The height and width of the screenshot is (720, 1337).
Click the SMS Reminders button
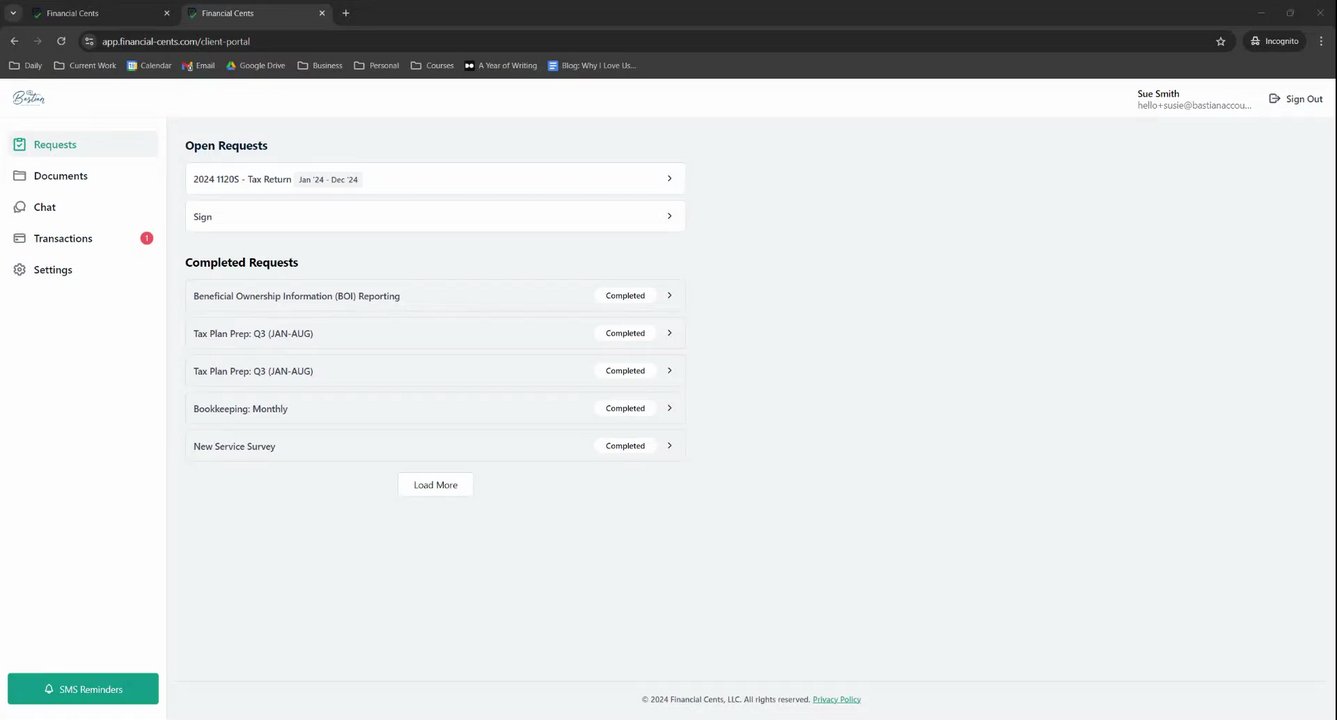pyautogui.click(x=83, y=689)
